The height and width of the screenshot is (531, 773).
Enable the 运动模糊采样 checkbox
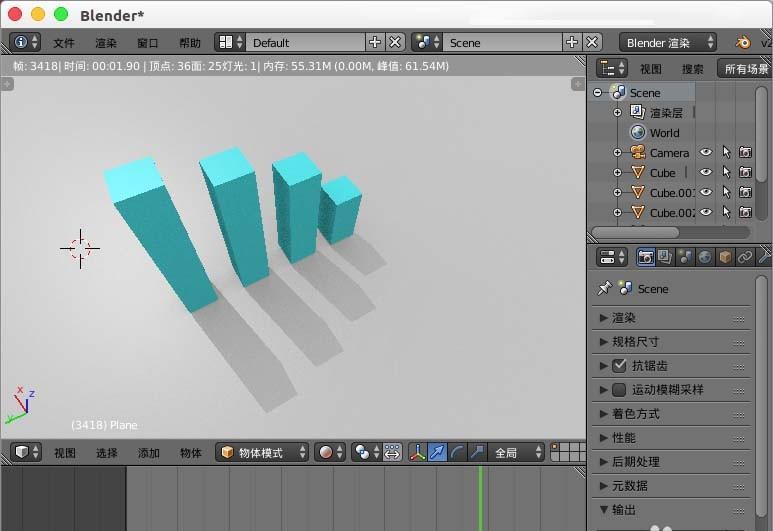[619, 389]
